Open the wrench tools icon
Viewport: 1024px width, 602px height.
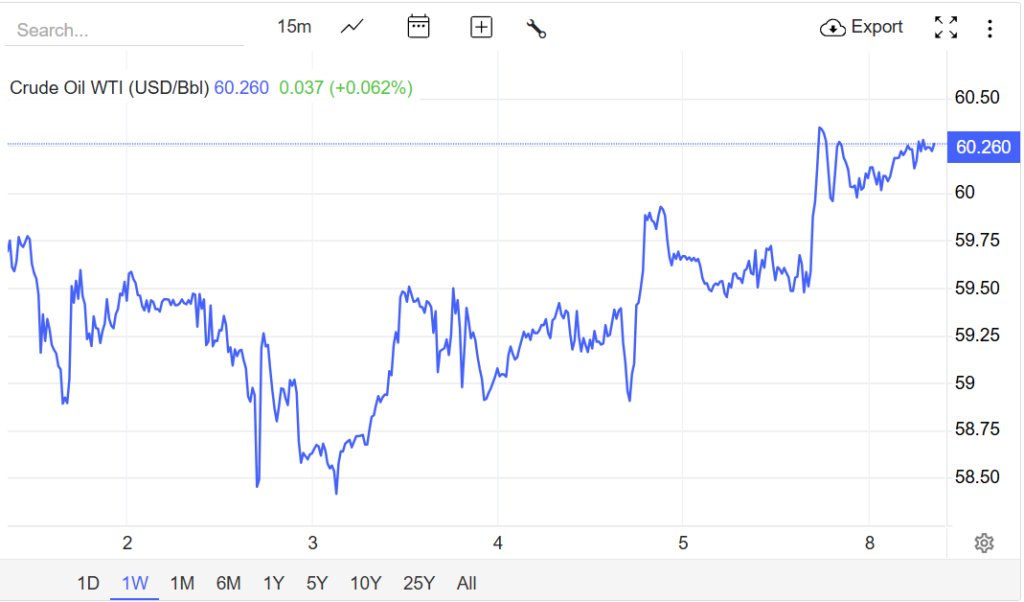pos(536,28)
